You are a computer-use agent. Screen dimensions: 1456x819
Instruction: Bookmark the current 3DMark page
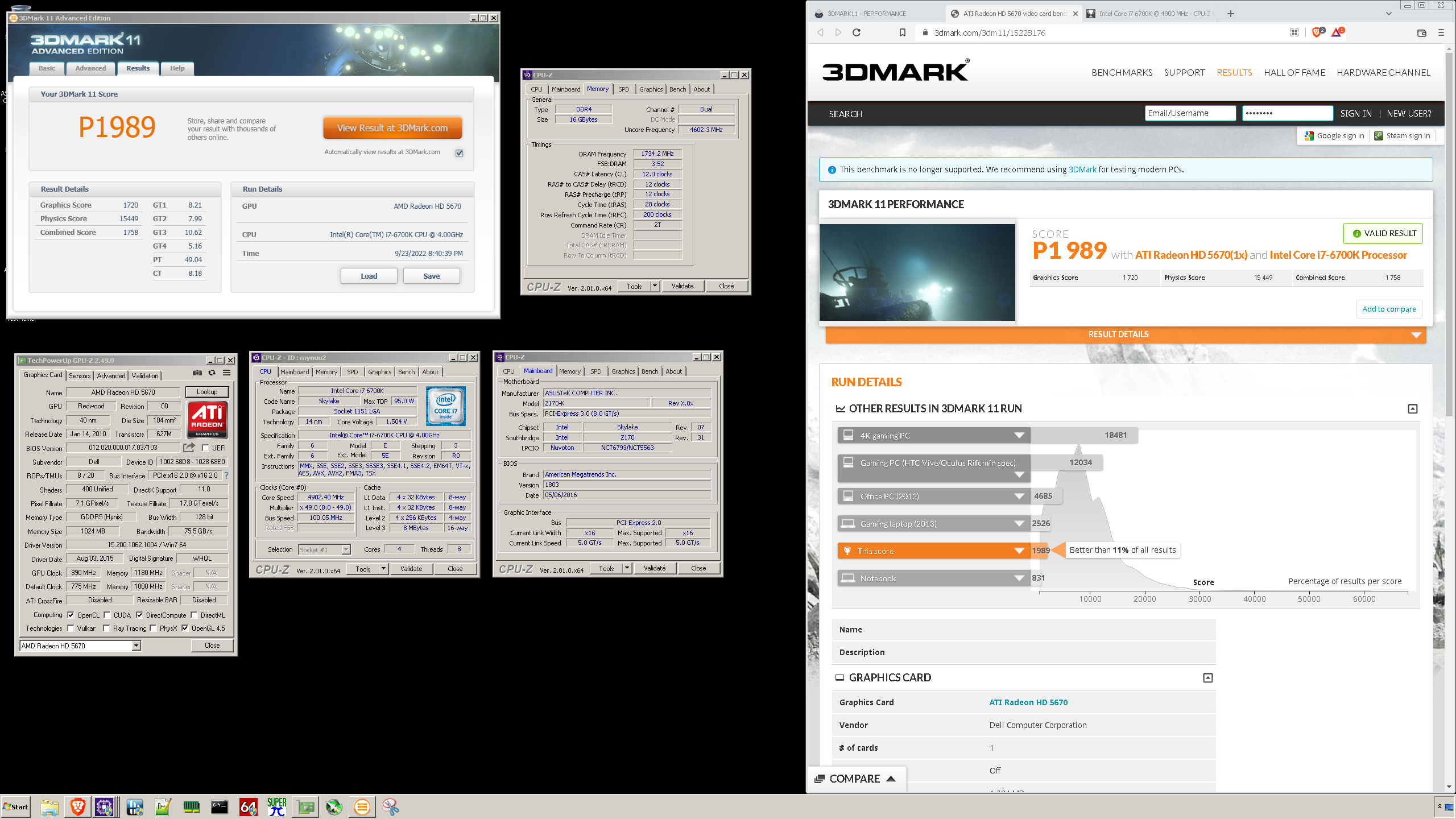[x=903, y=32]
